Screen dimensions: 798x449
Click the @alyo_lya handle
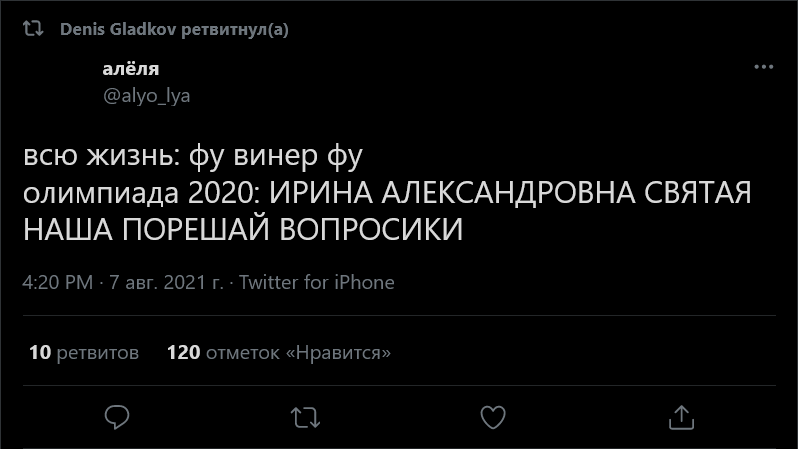coord(146,95)
